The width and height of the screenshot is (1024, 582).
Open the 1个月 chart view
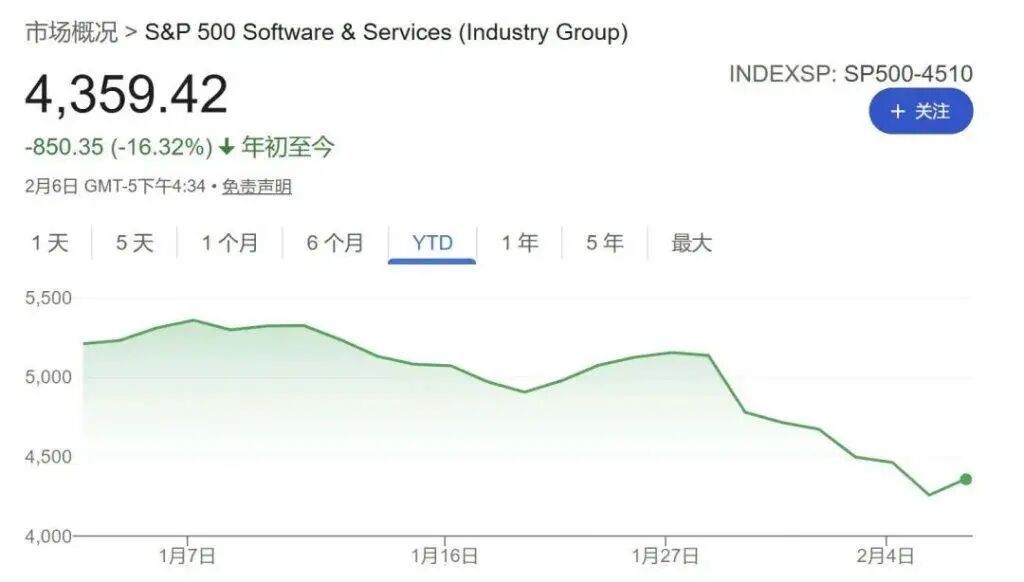point(229,242)
